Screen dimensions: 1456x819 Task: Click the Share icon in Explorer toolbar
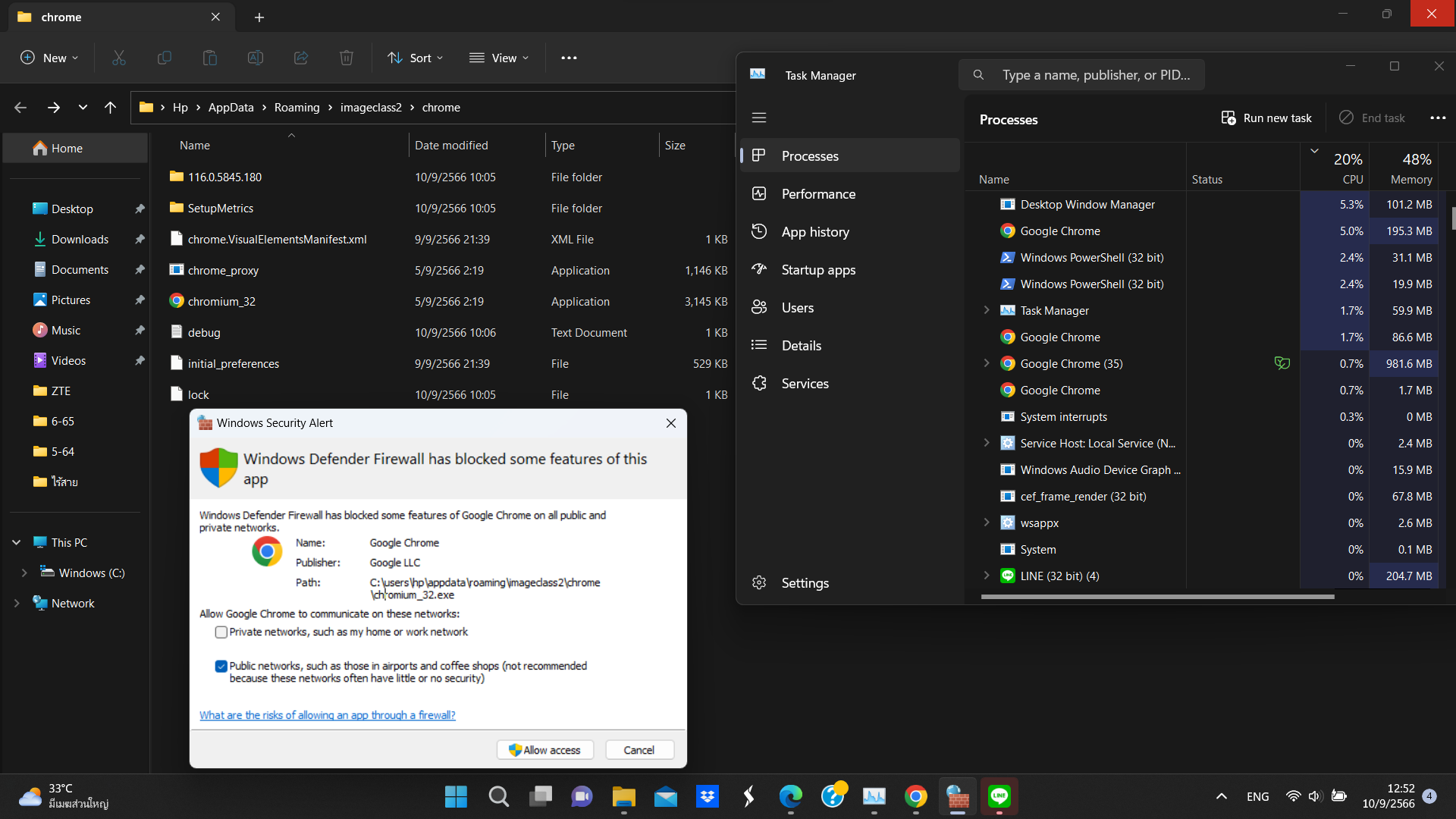[x=301, y=58]
